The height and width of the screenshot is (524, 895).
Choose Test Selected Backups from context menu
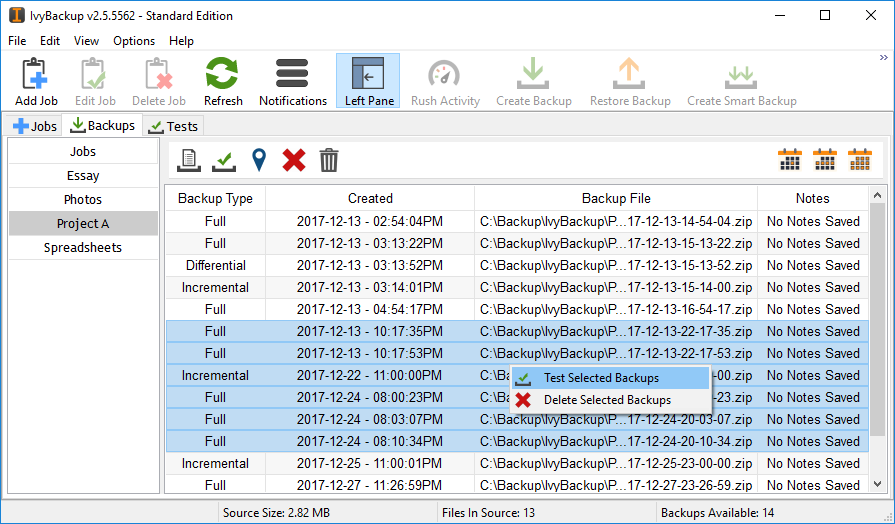(610, 378)
